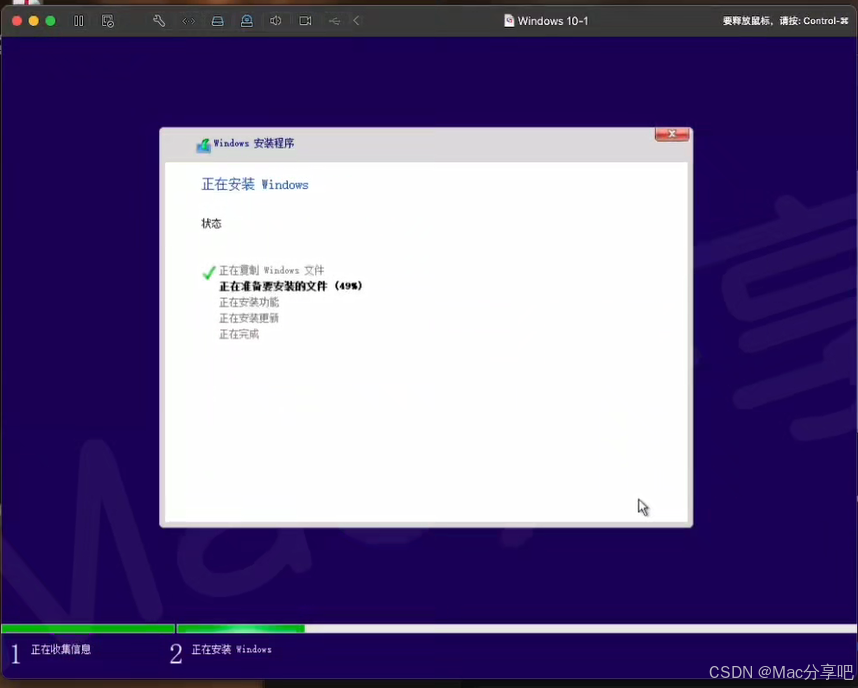858x688 pixels.
Task: Click the stage 1 green progress bar
Action: (88, 628)
